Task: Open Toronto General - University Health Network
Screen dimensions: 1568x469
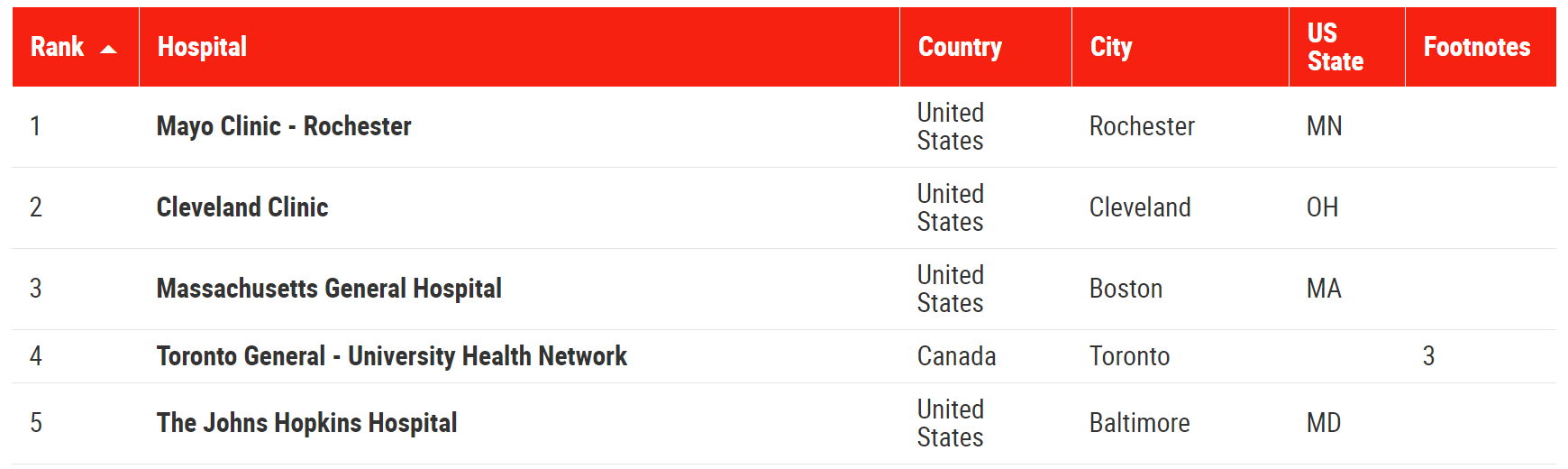Action: pos(391,356)
